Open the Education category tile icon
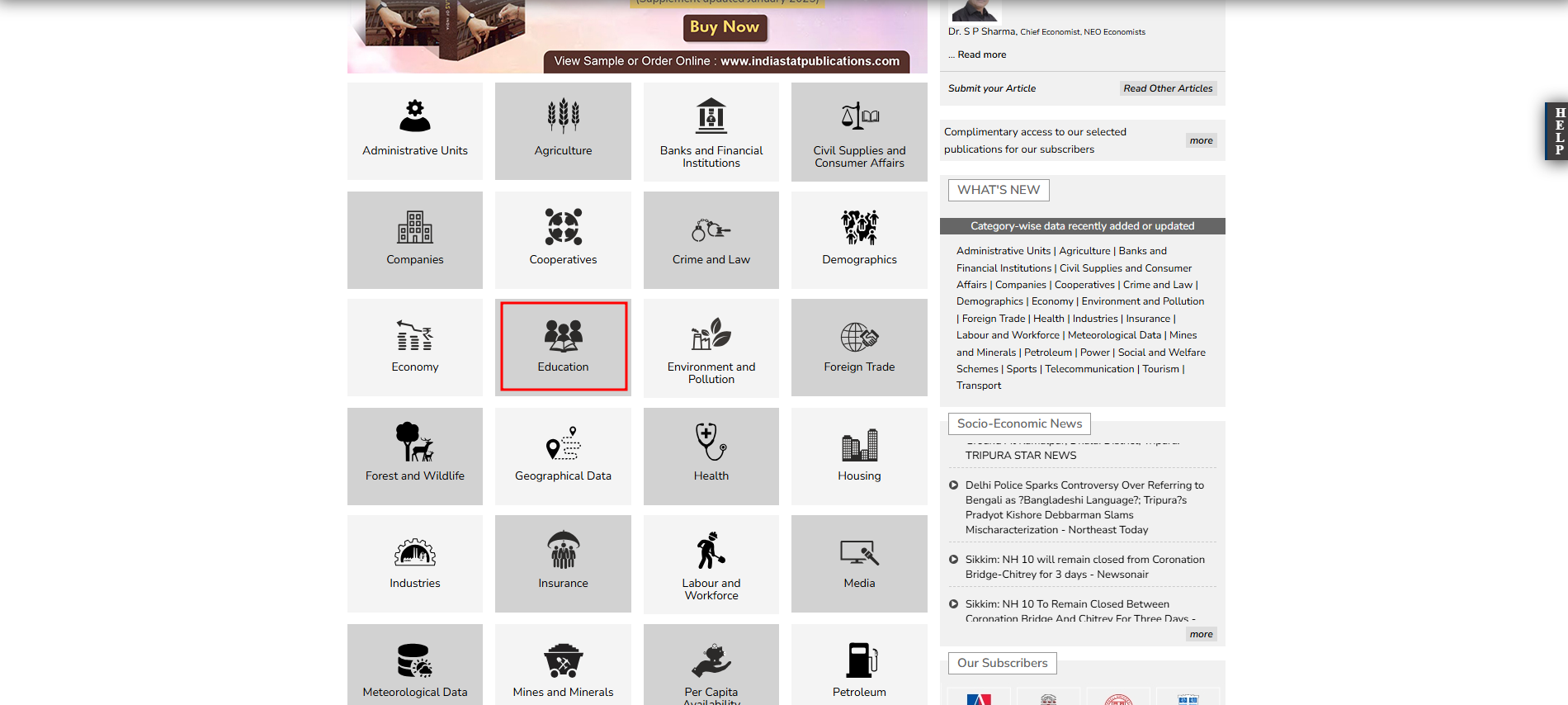 pyautogui.click(x=563, y=336)
